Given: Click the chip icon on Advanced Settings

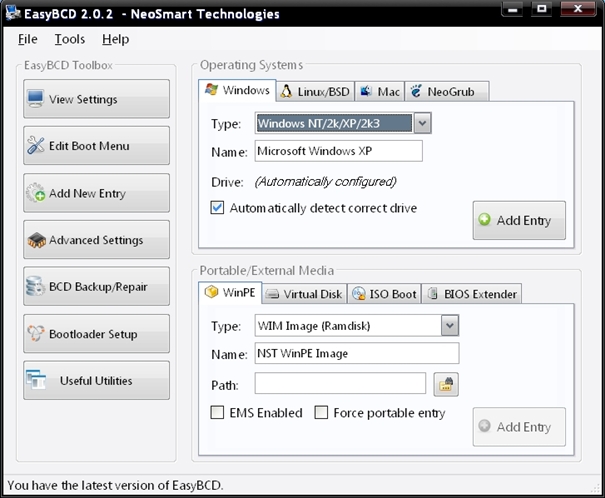Looking at the screenshot, I should [36, 240].
